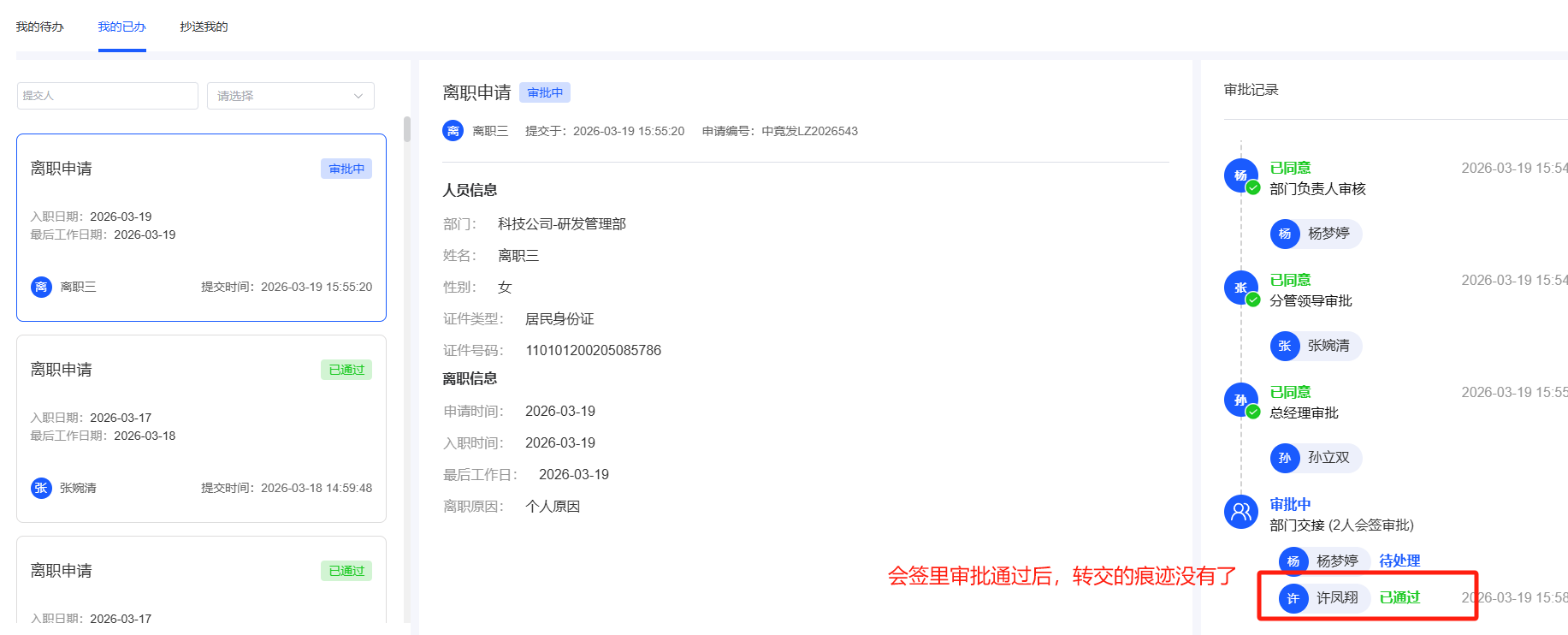This screenshot has height=635, width=1568.
Task: Click the 申请时间 value 2026-03-19
Action: (x=560, y=411)
